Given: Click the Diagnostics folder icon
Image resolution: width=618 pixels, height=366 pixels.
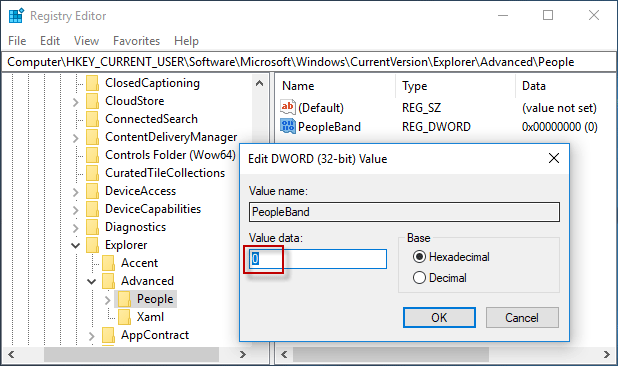Looking at the screenshot, I should click(93, 227).
